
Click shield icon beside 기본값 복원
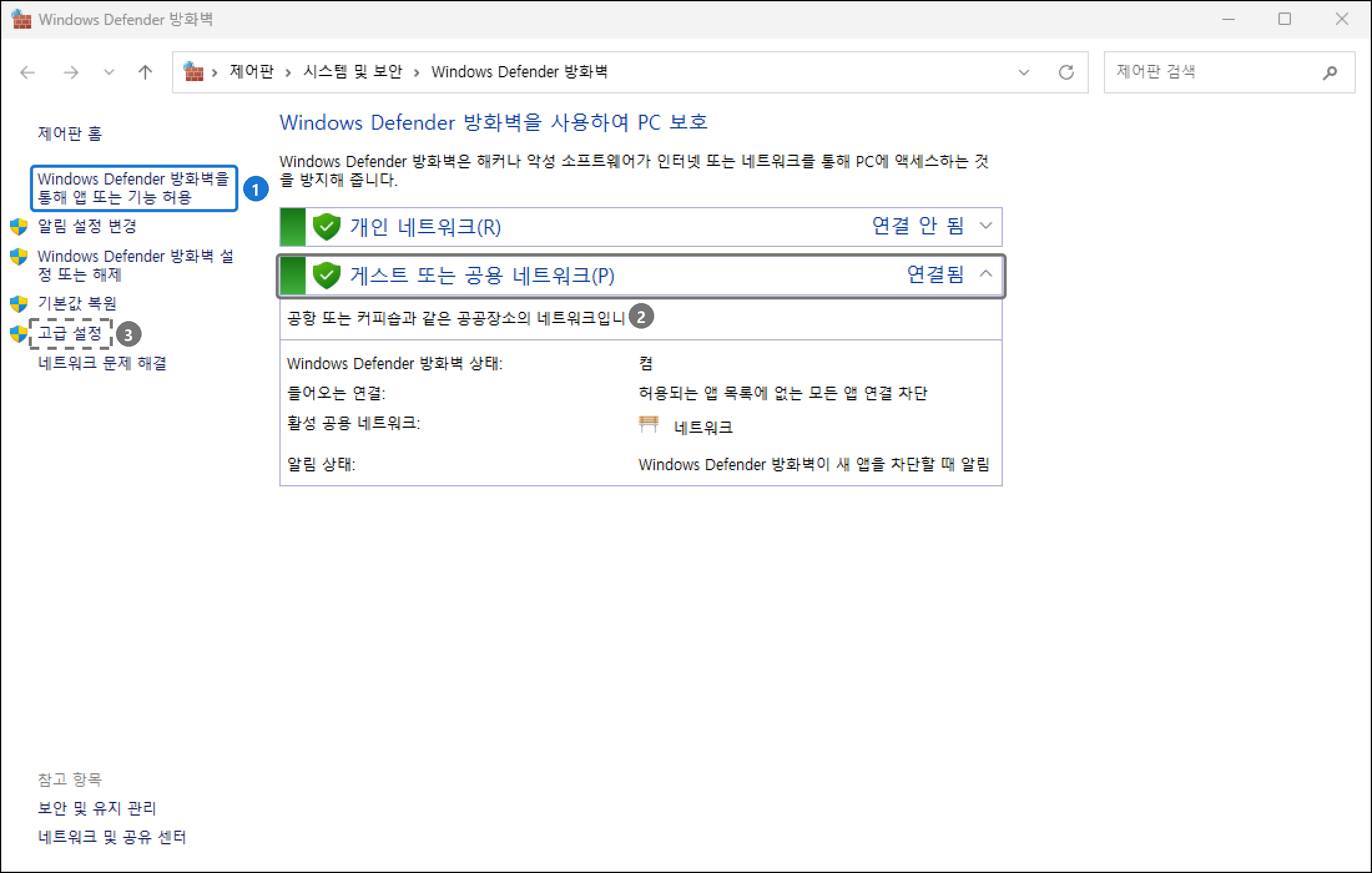[x=19, y=304]
